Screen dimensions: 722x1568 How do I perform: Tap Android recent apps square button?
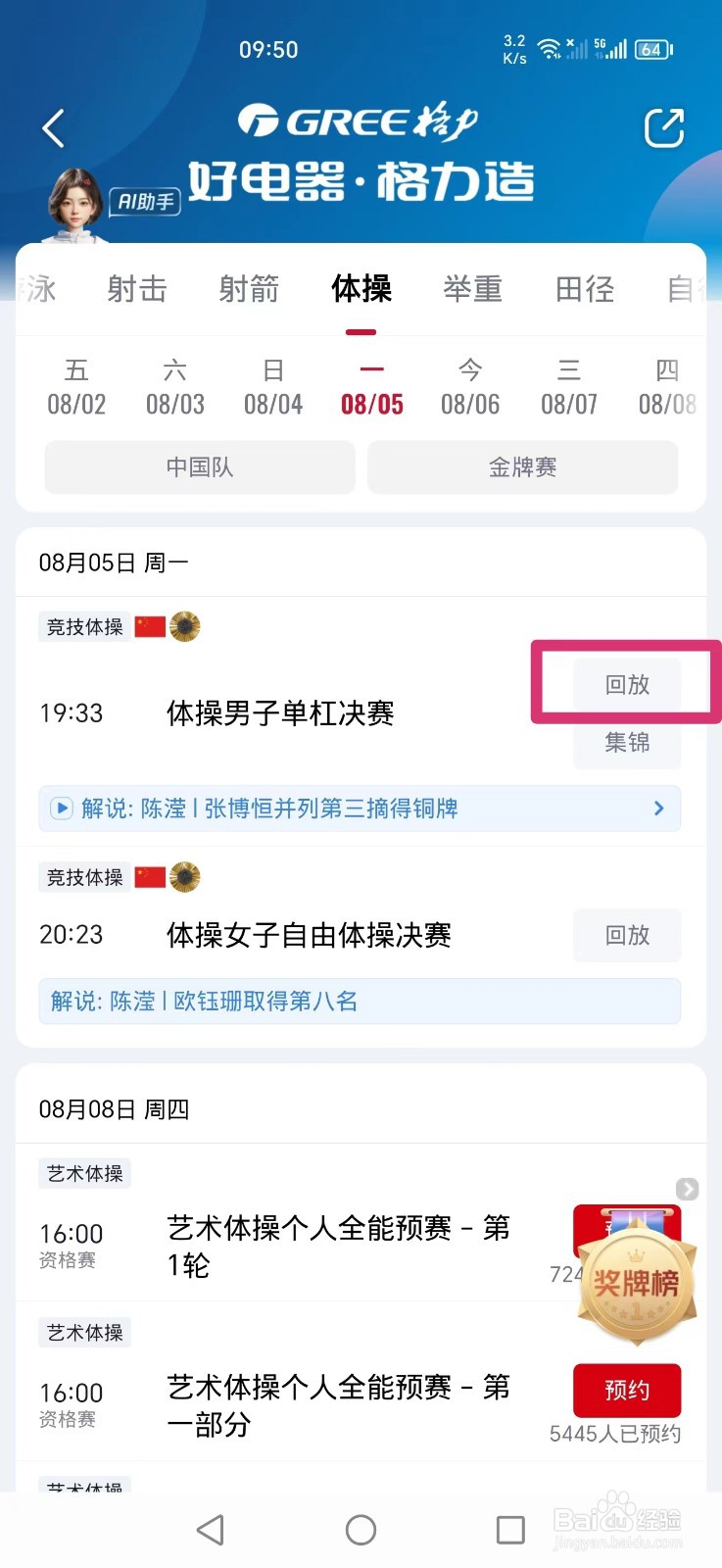(510, 1530)
